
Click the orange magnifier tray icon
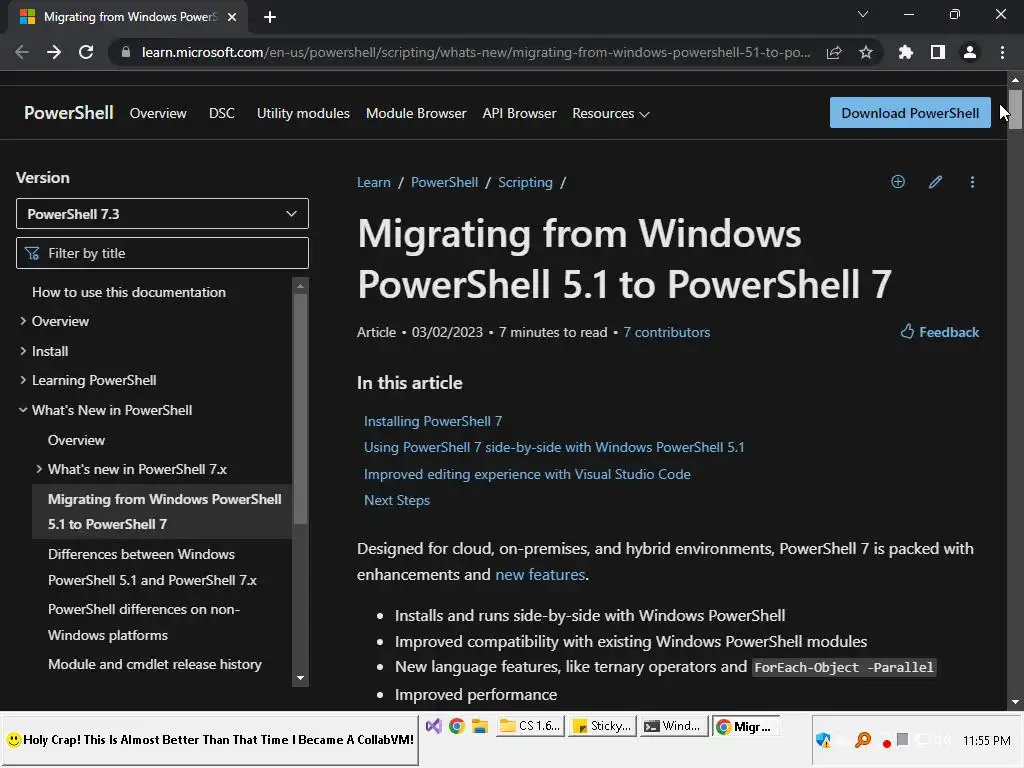[863, 740]
